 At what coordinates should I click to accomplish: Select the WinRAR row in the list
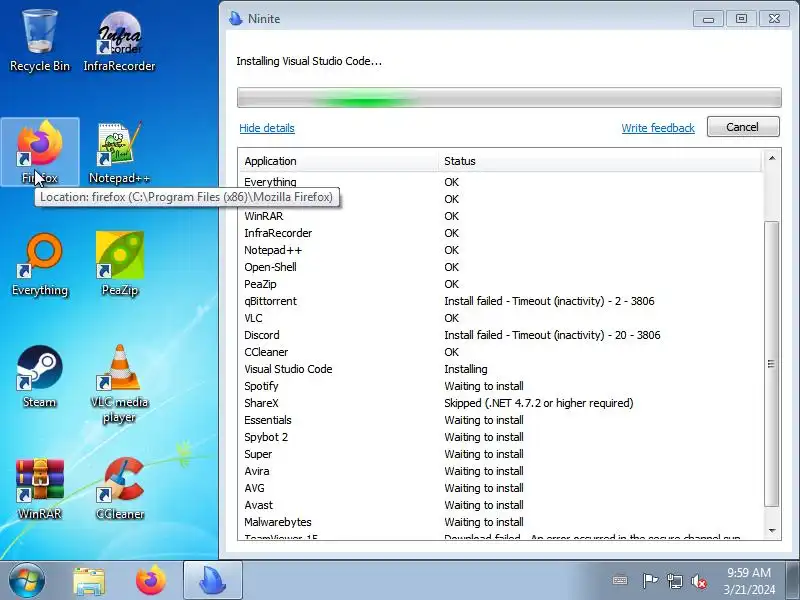[x=500, y=216]
